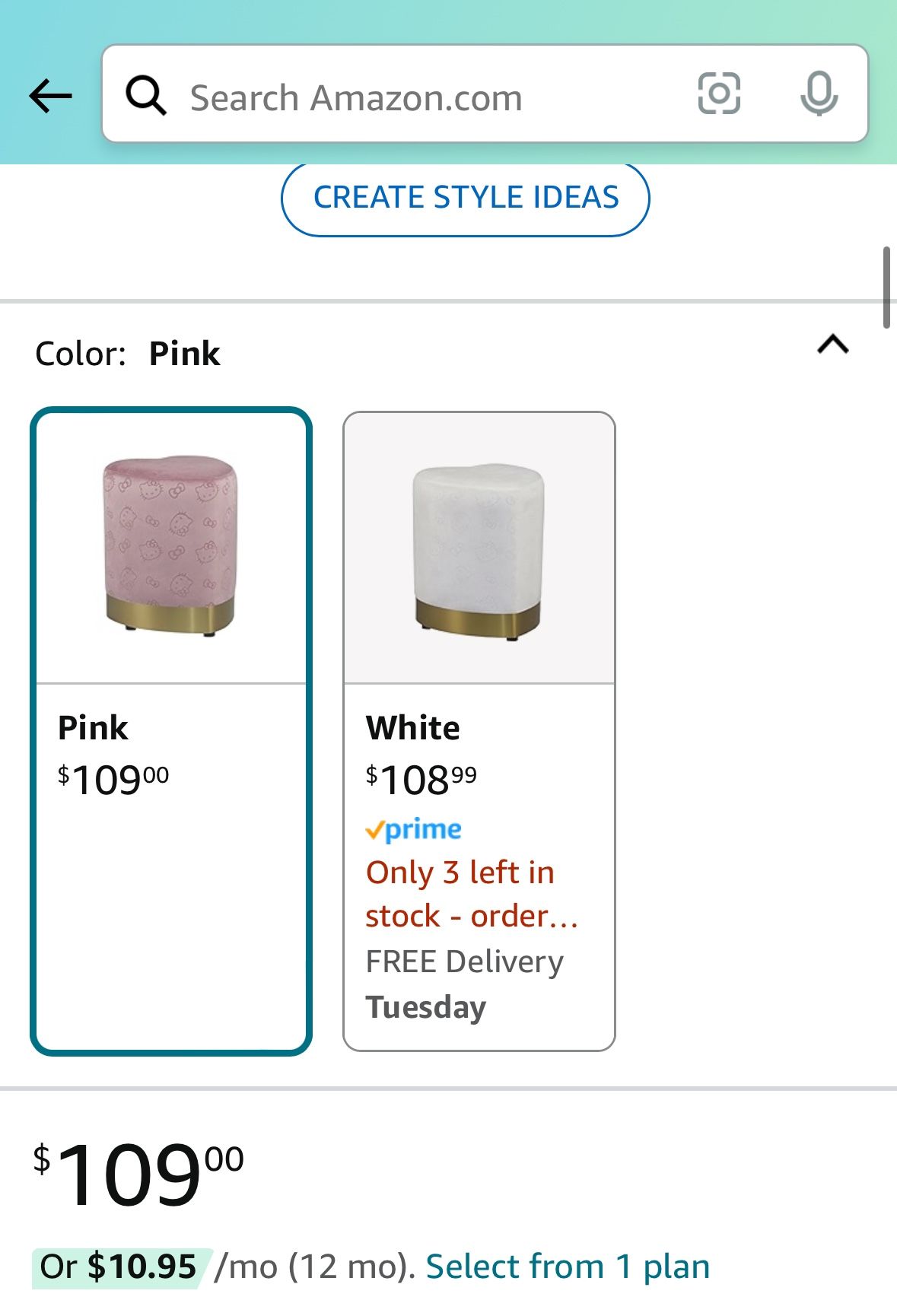Tap Only 3 left in stock text
Viewport: 897px width, 1316px height.
point(472,894)
